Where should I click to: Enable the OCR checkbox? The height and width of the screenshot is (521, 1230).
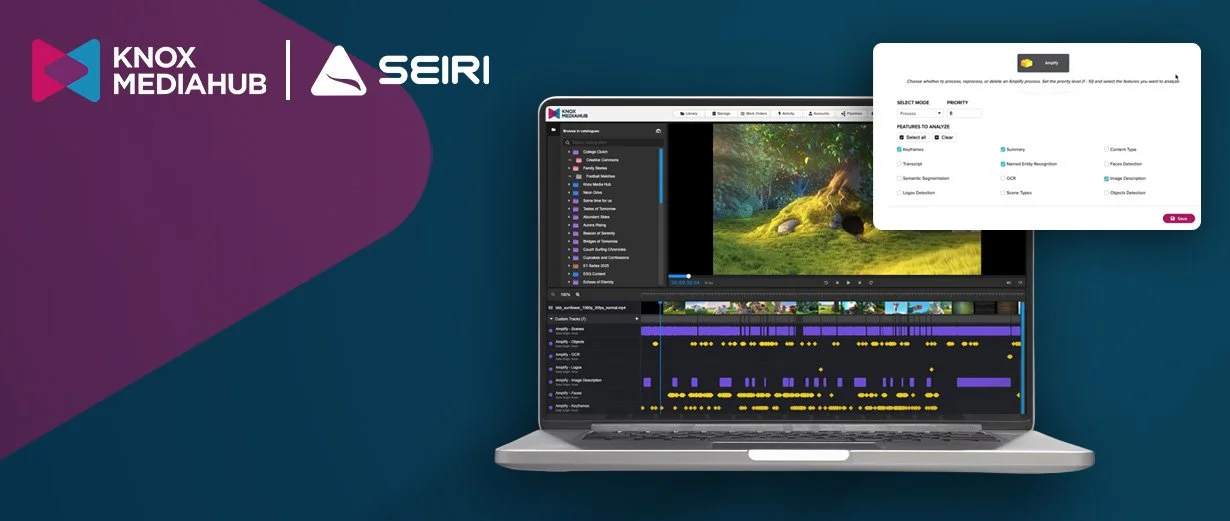(1003, 178)
